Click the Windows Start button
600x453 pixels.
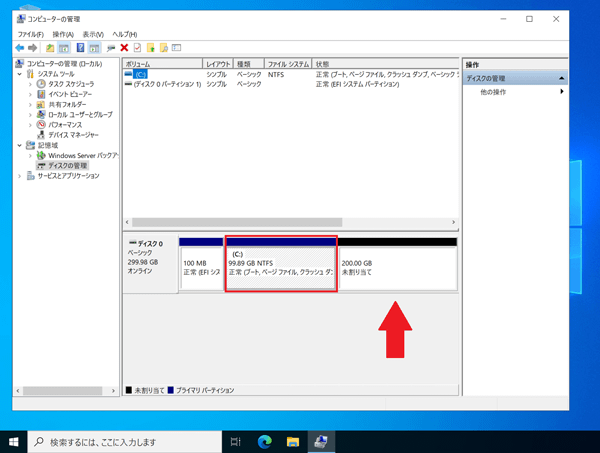pos(14,441)
